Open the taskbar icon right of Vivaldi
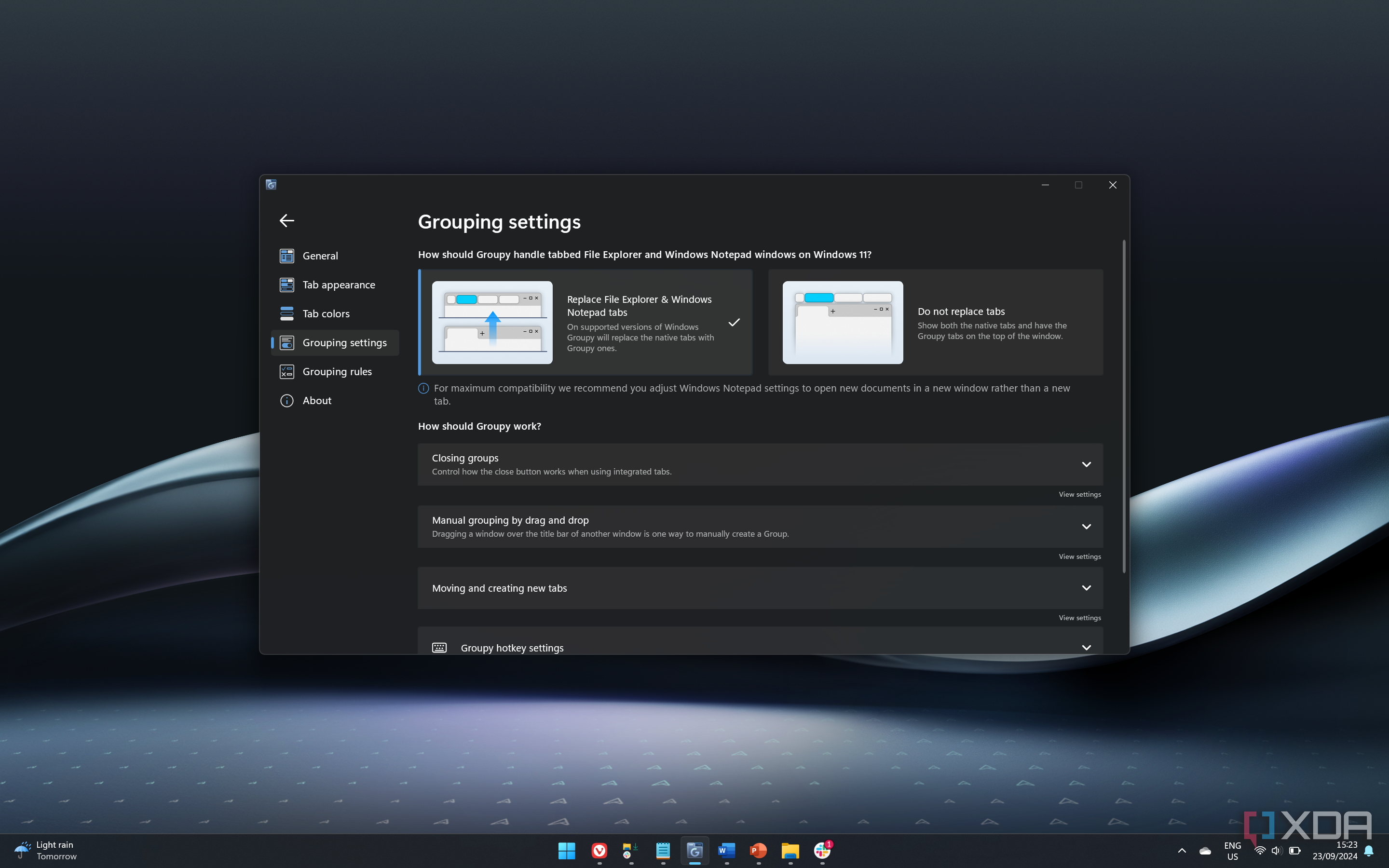This screenshot has height=868, width=1389. [x=631, y=851]
